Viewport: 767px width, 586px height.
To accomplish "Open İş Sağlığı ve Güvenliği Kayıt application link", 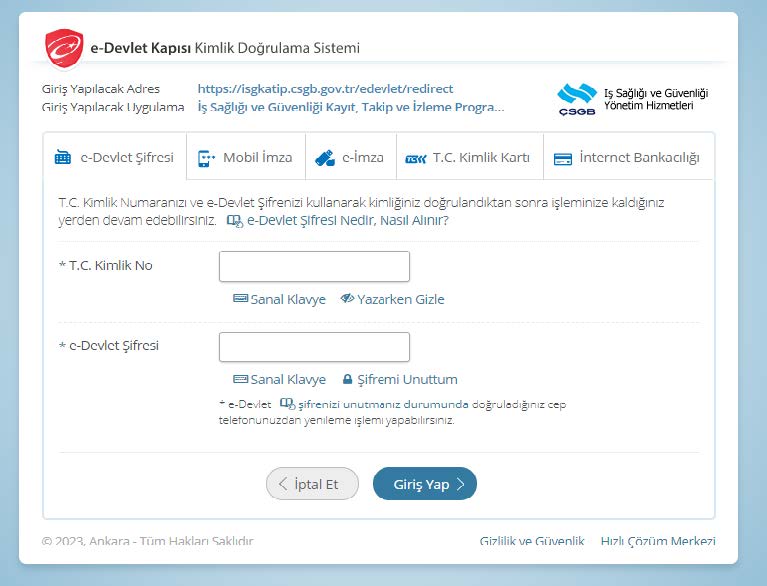I will pyautogui.click(x=351, y=107).
